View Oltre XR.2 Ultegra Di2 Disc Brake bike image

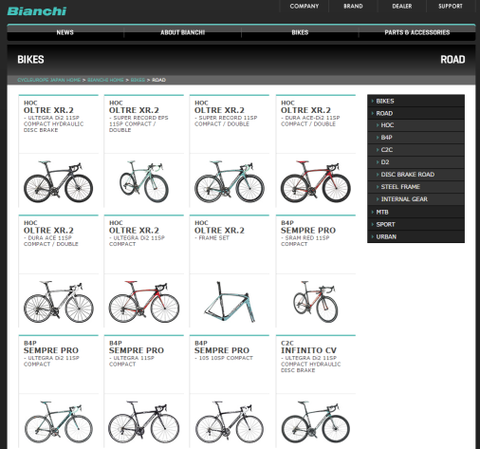tap(58, 182)
